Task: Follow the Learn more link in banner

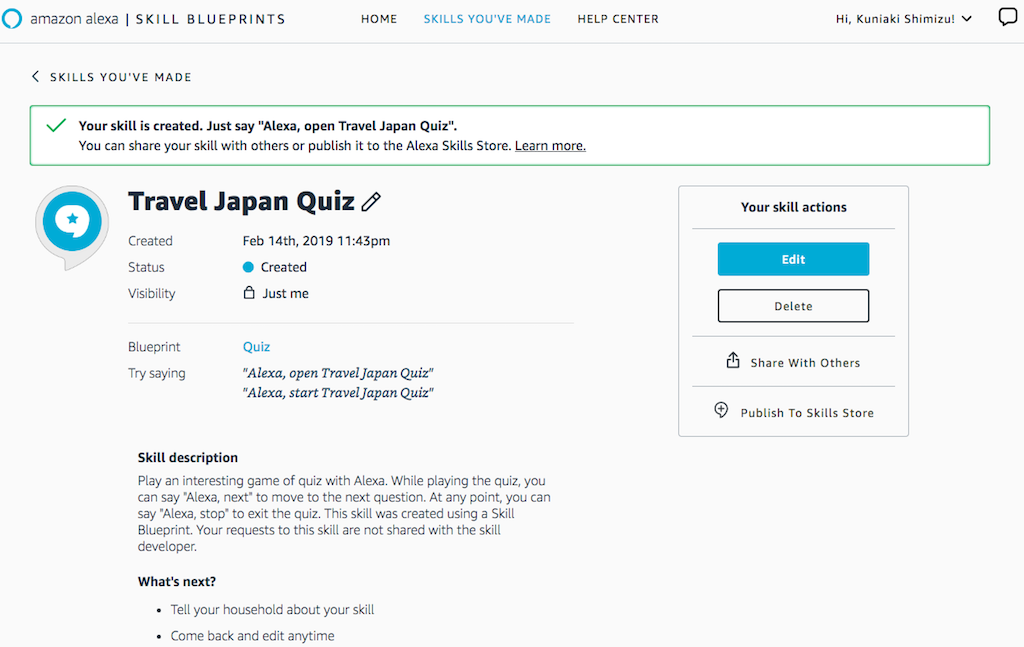Action: (550, 146)
